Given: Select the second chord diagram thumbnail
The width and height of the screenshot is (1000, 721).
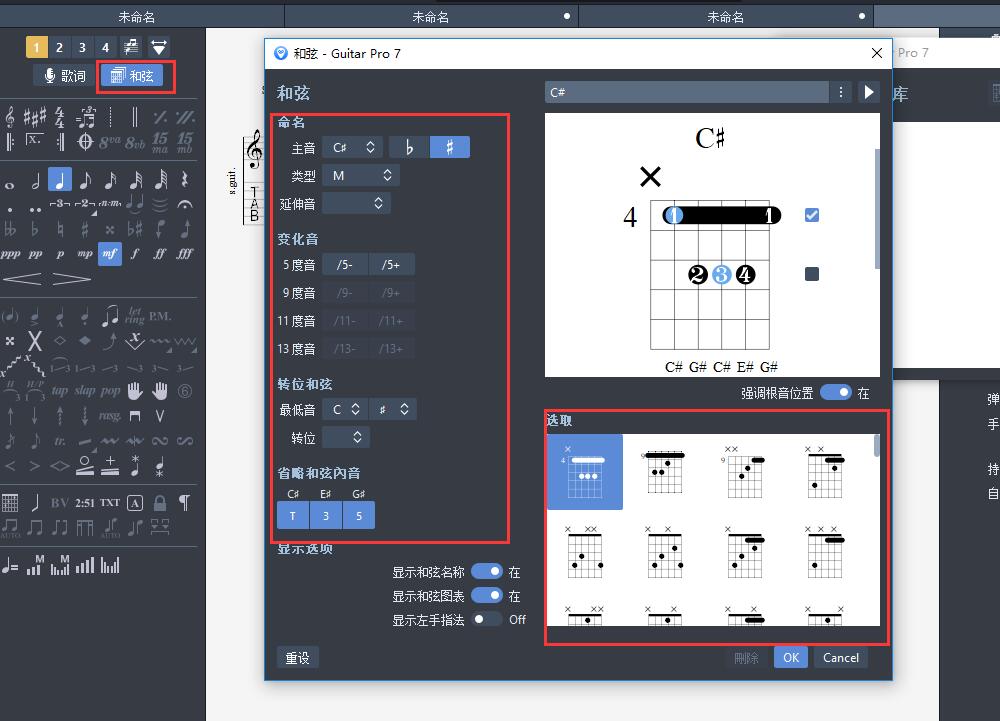Looking at the screenshot, I should pyautogui.click(x=665, y=471).
